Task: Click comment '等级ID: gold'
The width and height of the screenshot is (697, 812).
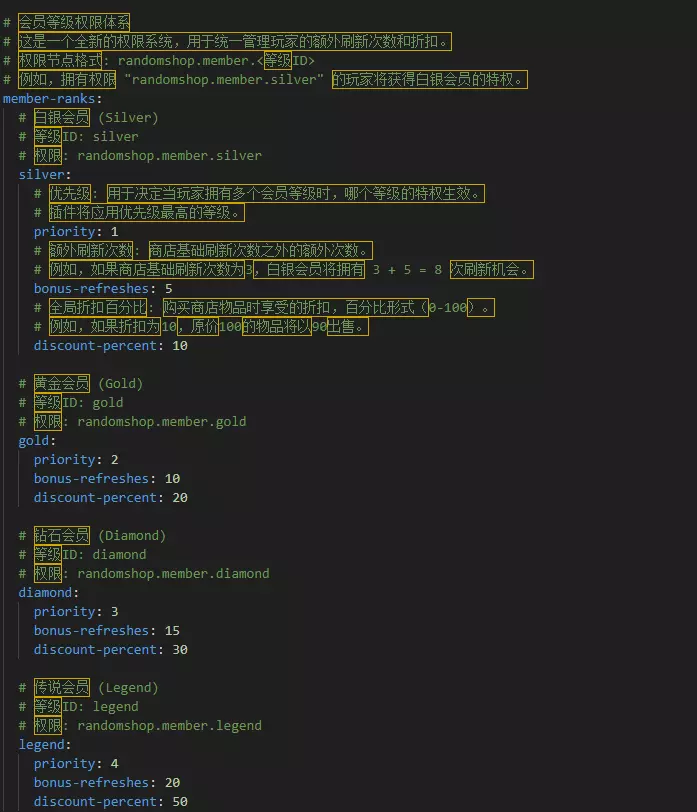Action: (71, 402)
